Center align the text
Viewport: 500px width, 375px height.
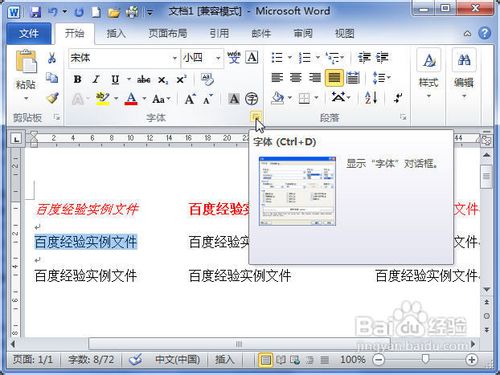296,78
